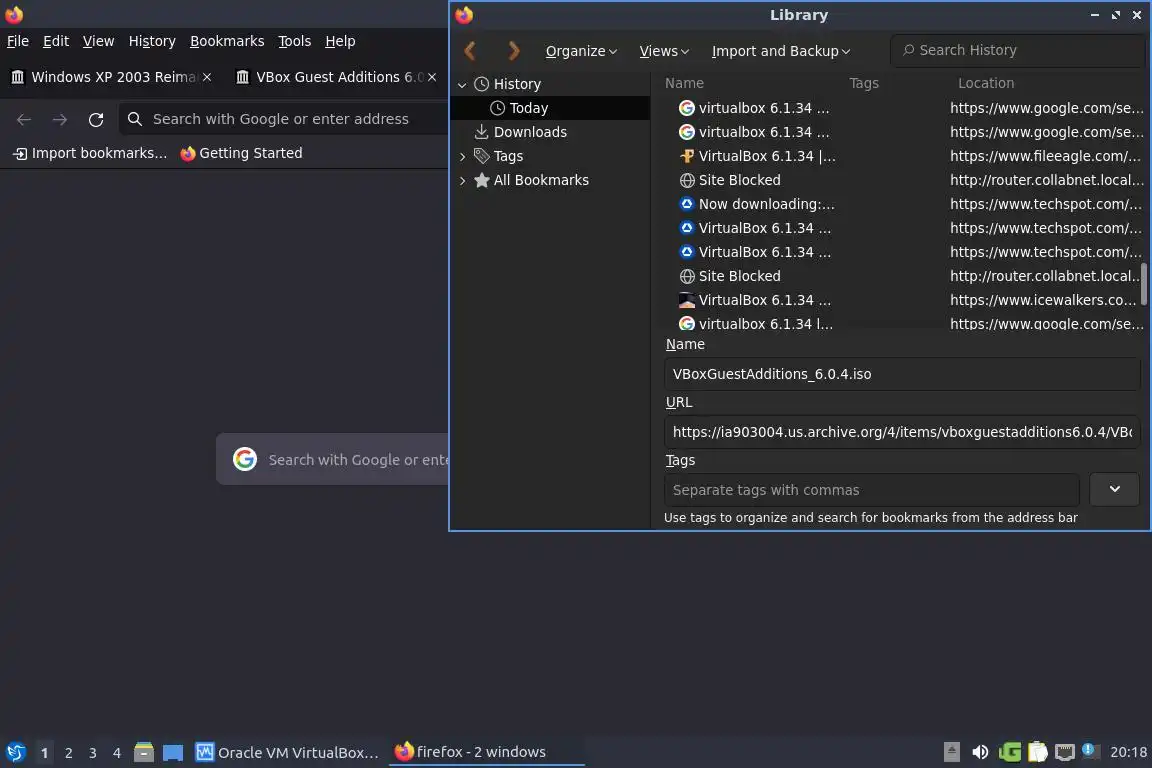This screenshot has height=768, width=1152.
Task: Open the file manager taskbar icon
Action: click(144, 752)
